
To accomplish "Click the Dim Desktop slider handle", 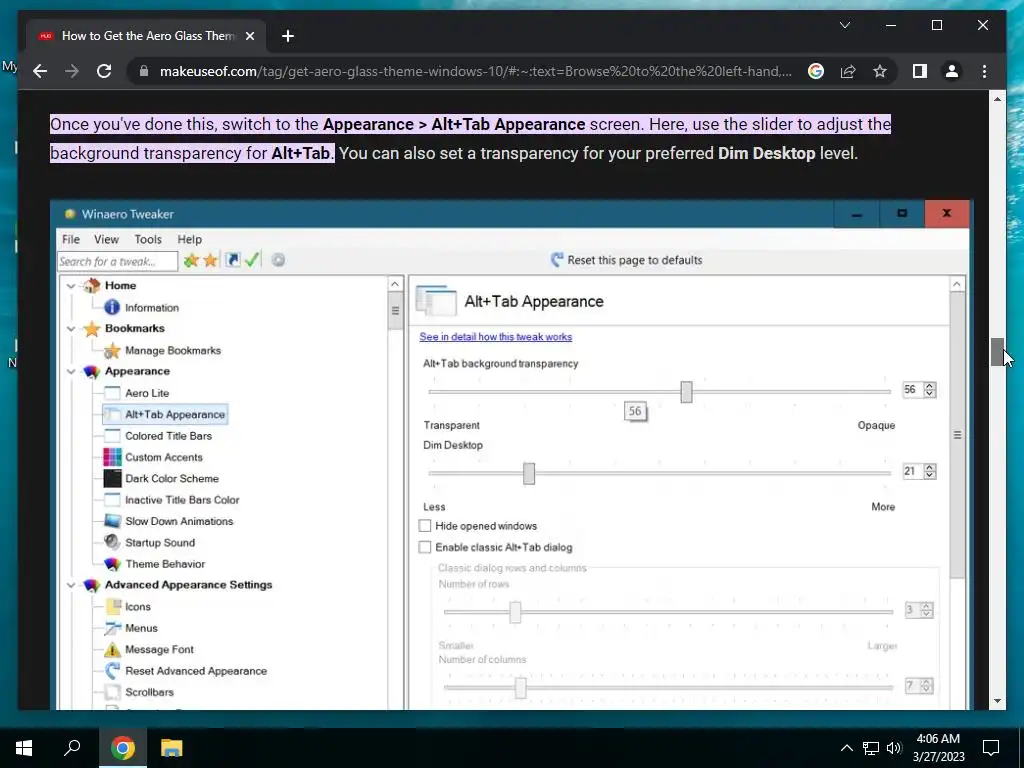I will pos(529,473).
